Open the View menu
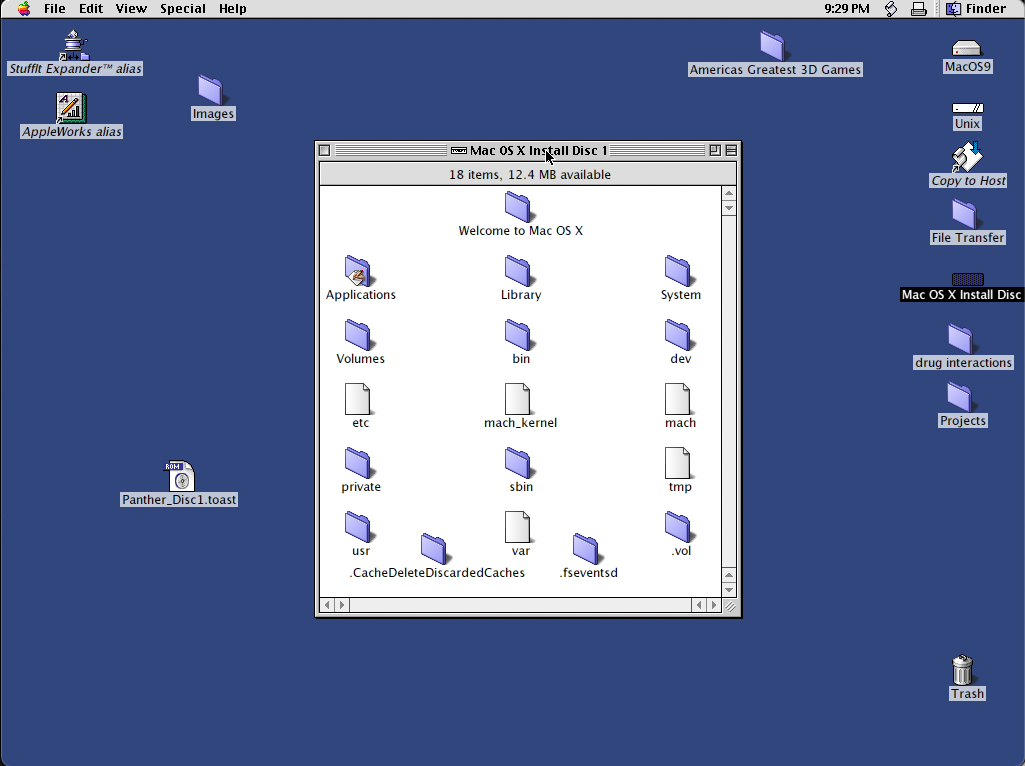Viewport: 1025px width, 766px height. coord(131,8)
